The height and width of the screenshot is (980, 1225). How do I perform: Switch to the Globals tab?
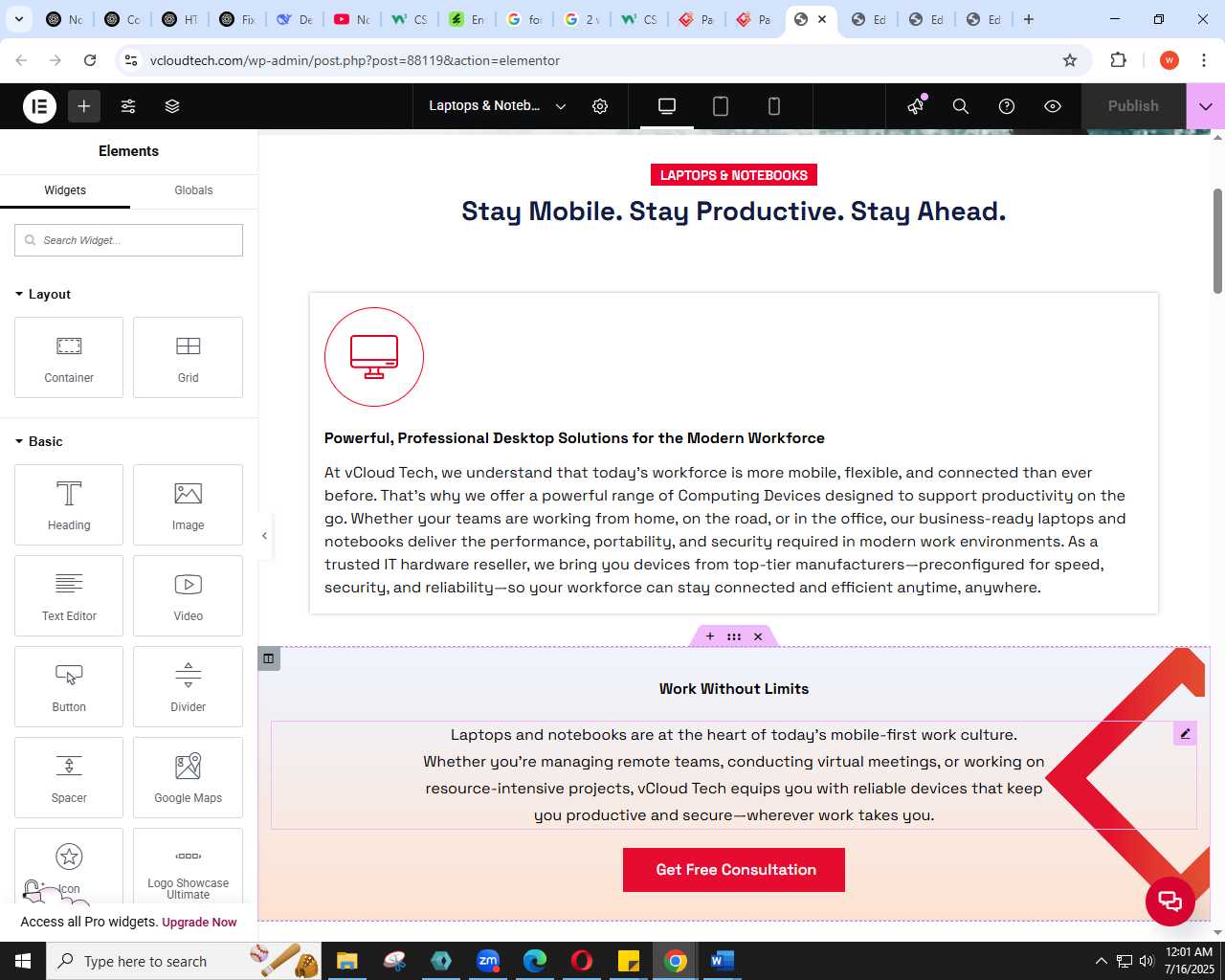[193, 190]
